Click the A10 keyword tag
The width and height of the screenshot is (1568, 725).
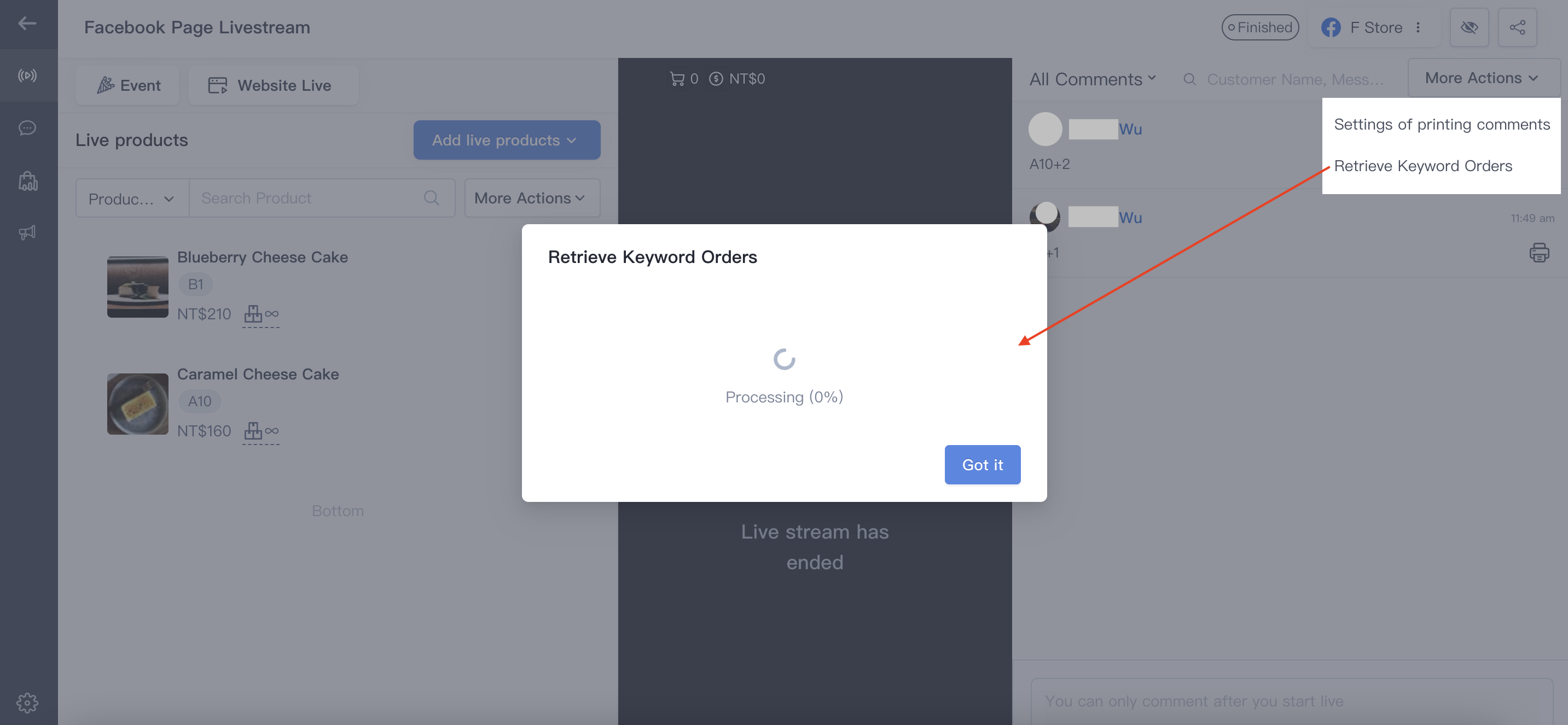200,401
